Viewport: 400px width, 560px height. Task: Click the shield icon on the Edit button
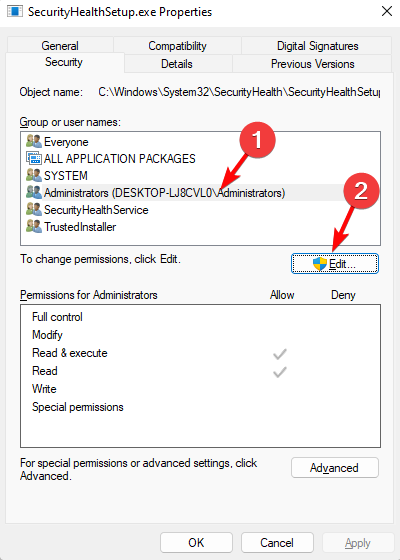coord(320,264)
